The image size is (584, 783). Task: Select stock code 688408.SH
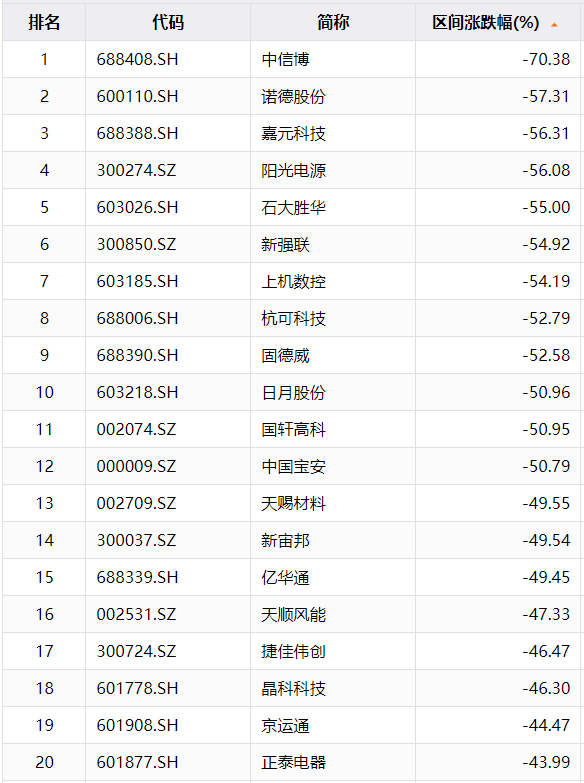click(137, 59)
